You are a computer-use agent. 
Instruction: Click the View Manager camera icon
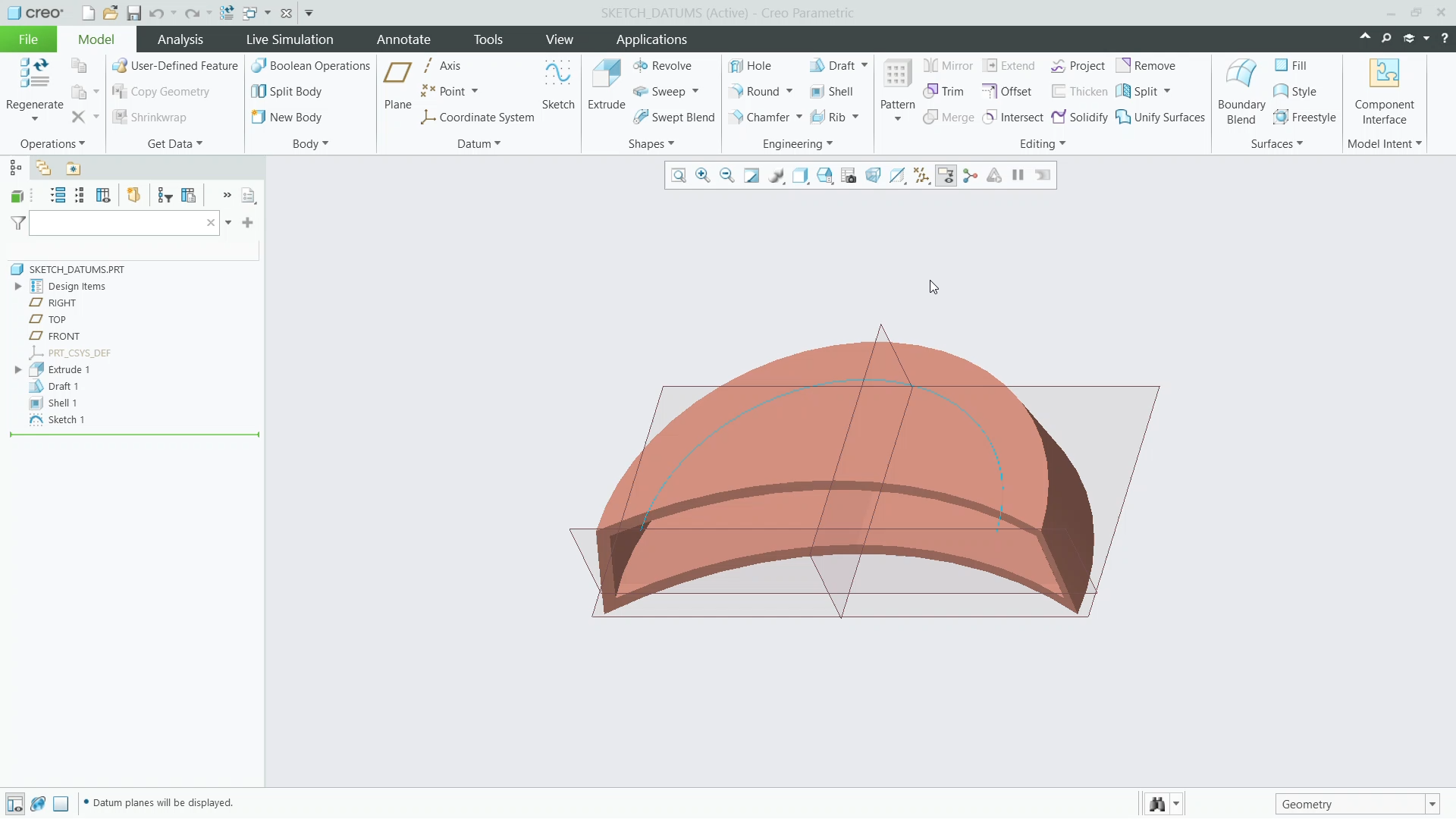point(849,176)
